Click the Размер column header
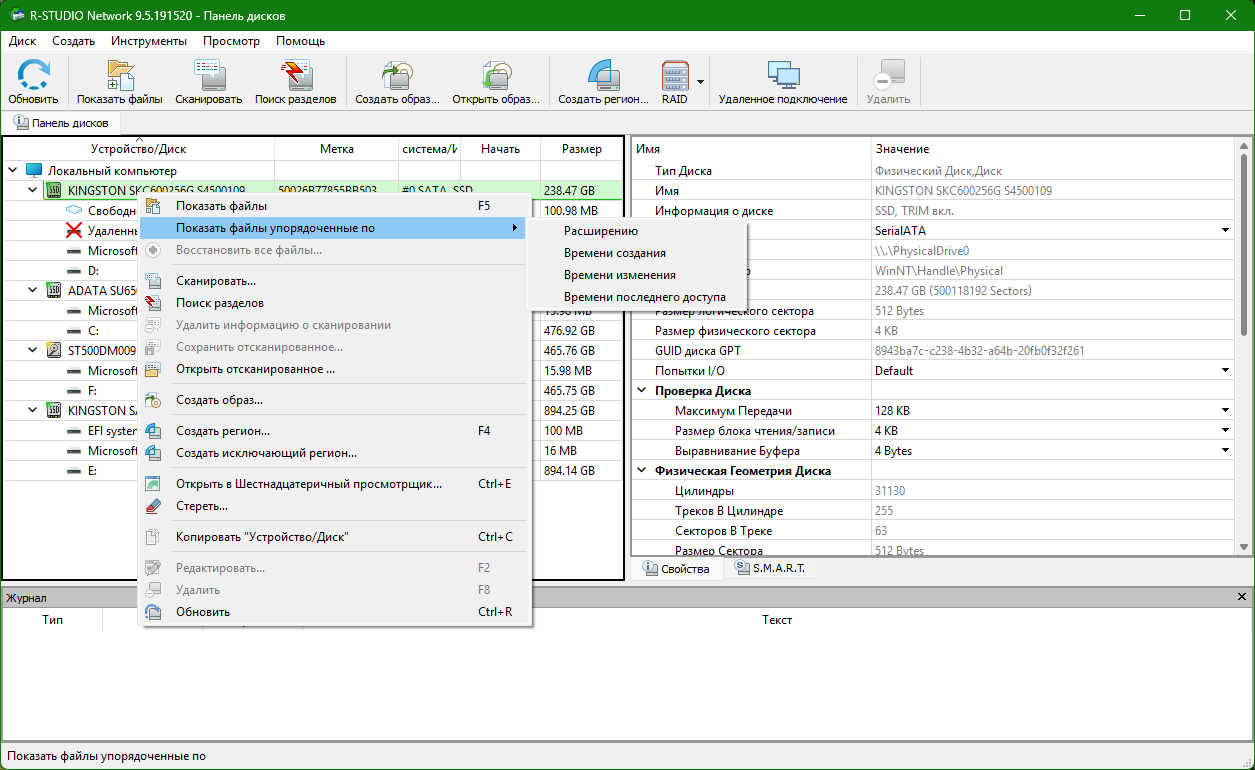Screen dimensions: 1255x770 [581, 149]
